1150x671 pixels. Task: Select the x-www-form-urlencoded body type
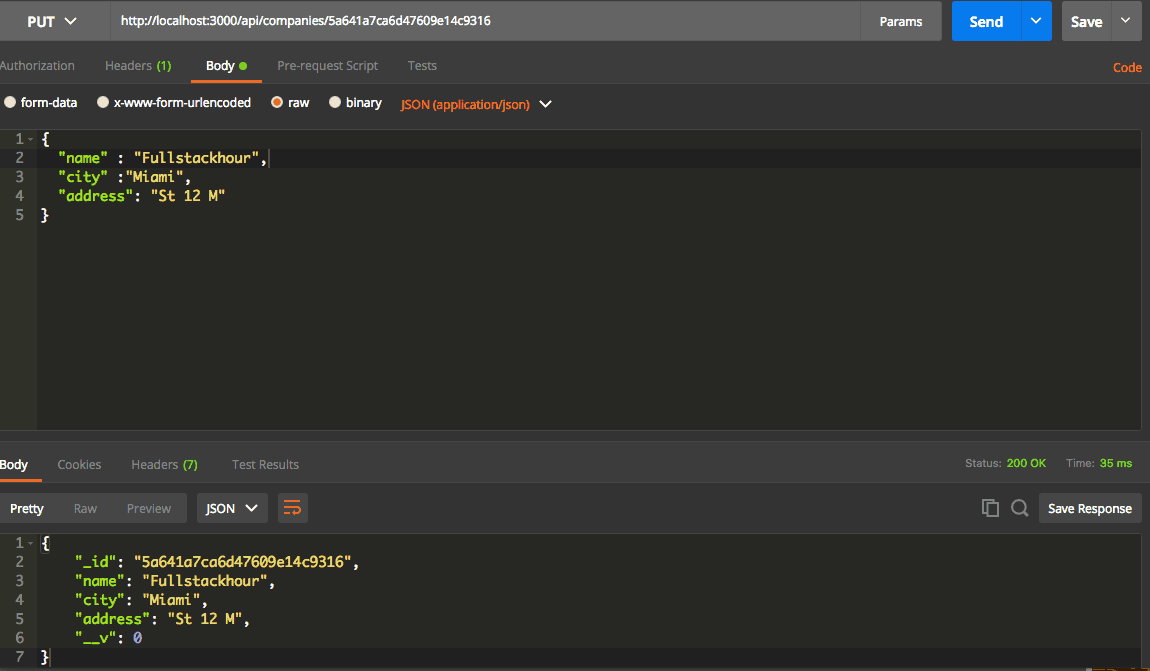click(174, 103)
